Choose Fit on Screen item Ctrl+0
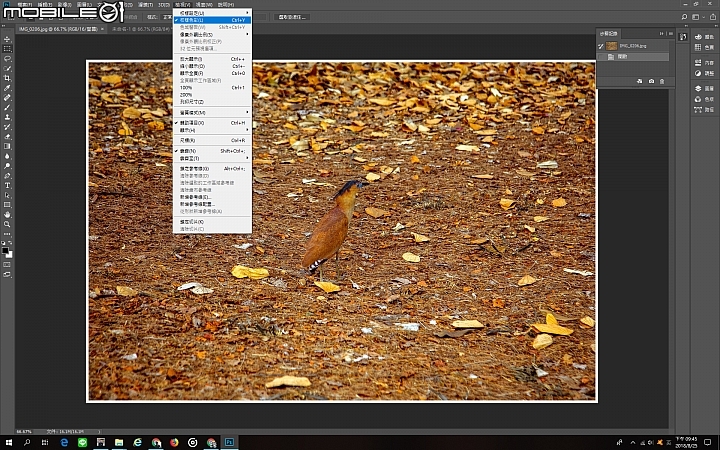The height and width of the screenshot is (450, 720). coord(212,73)
